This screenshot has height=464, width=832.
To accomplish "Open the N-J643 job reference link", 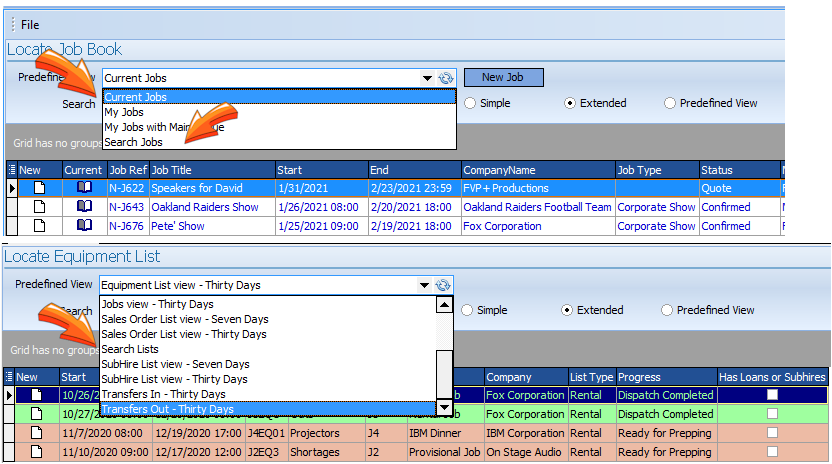I will (x=126, y=207).
